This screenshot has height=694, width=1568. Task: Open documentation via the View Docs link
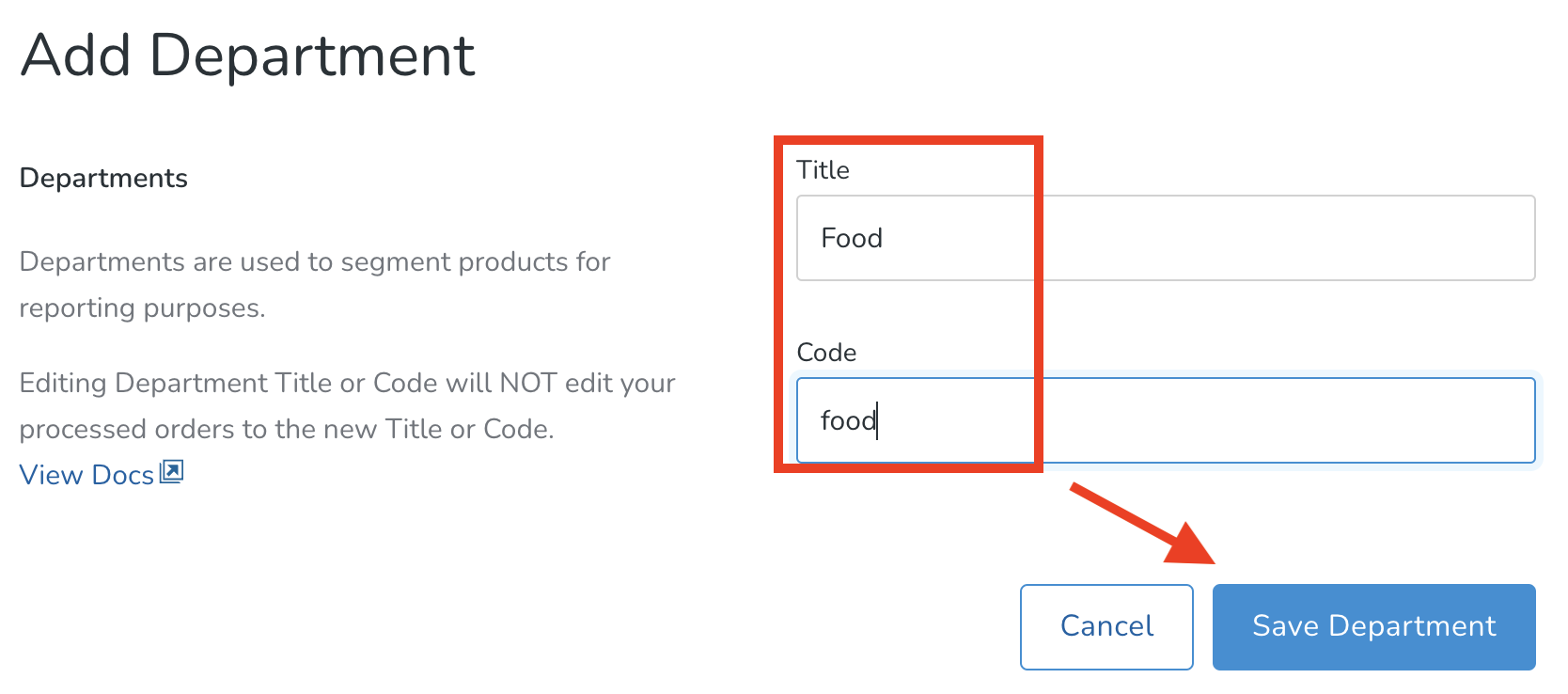86,475
